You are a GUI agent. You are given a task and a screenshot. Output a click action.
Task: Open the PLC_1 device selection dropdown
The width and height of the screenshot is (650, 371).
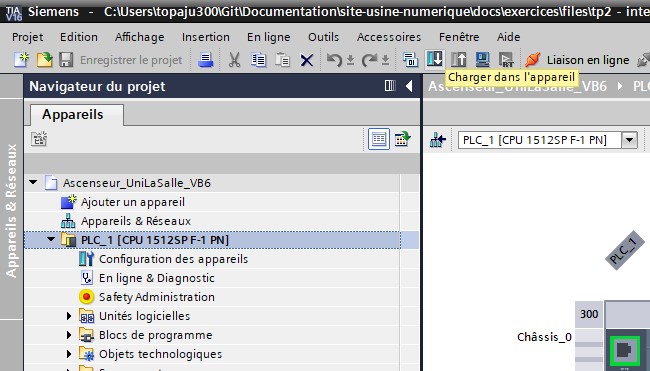(x=629, y=140)
